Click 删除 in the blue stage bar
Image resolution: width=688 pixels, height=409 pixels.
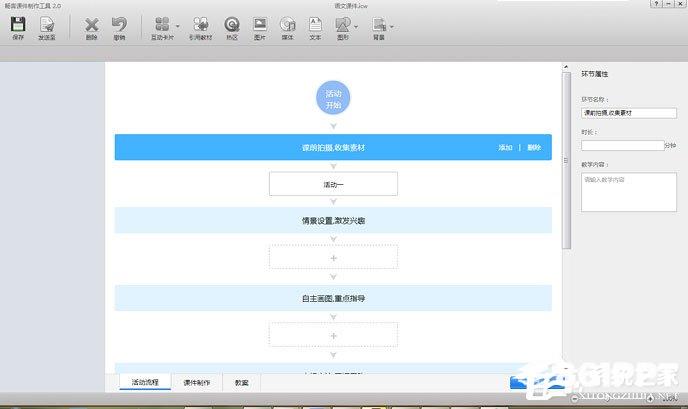[534, 147]
